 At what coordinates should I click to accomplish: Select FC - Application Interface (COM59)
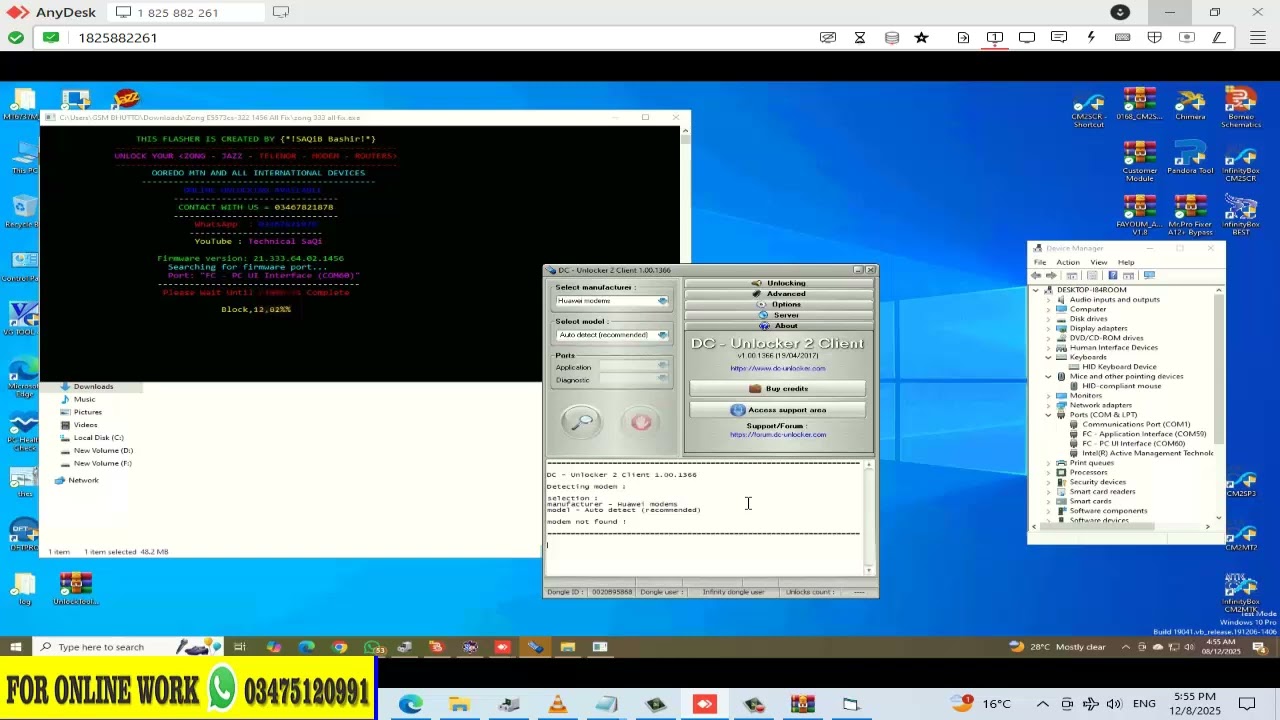tap(1144, 434)
